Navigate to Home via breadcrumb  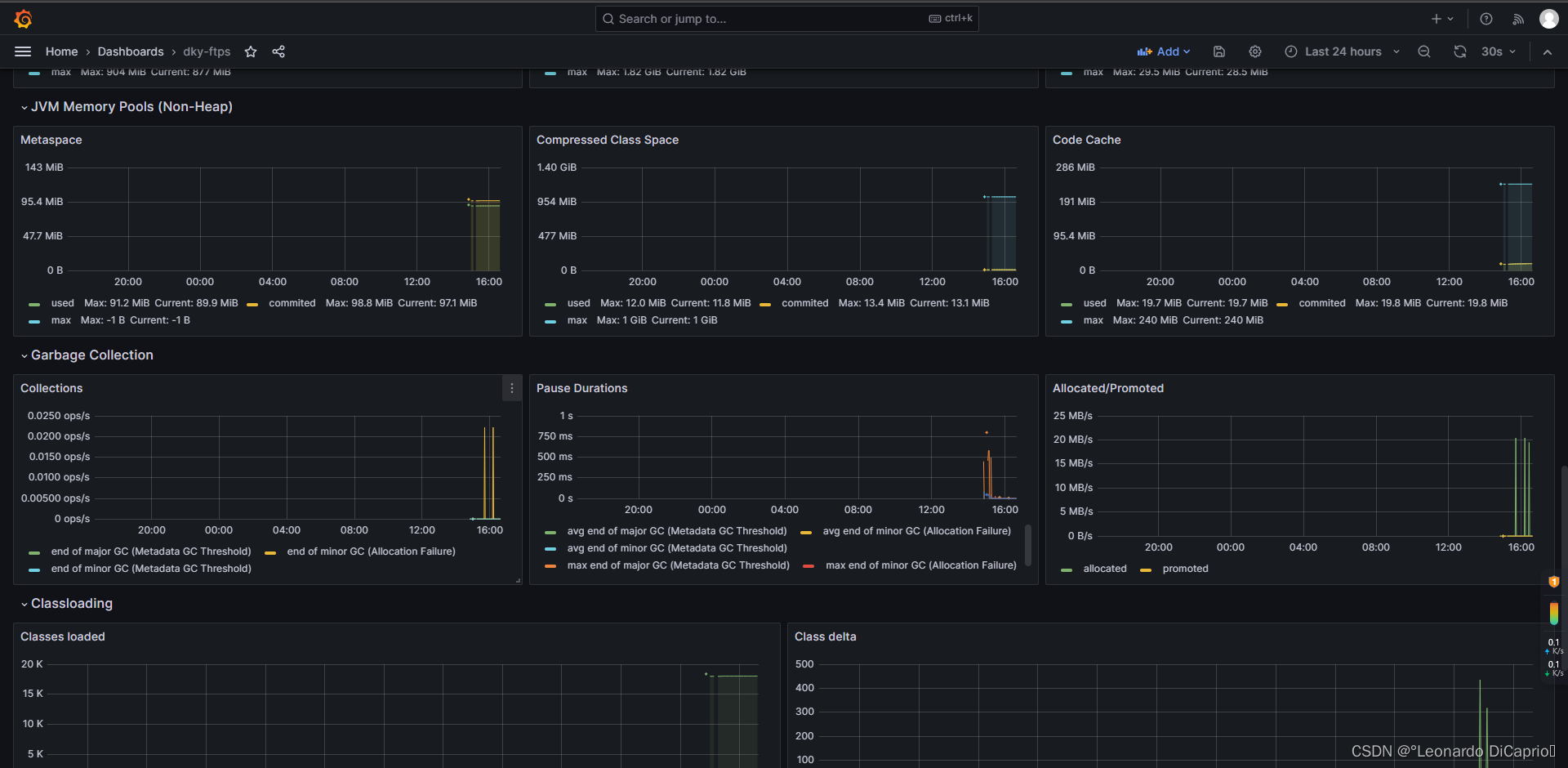pyautogui.click(x=61, y=51)
